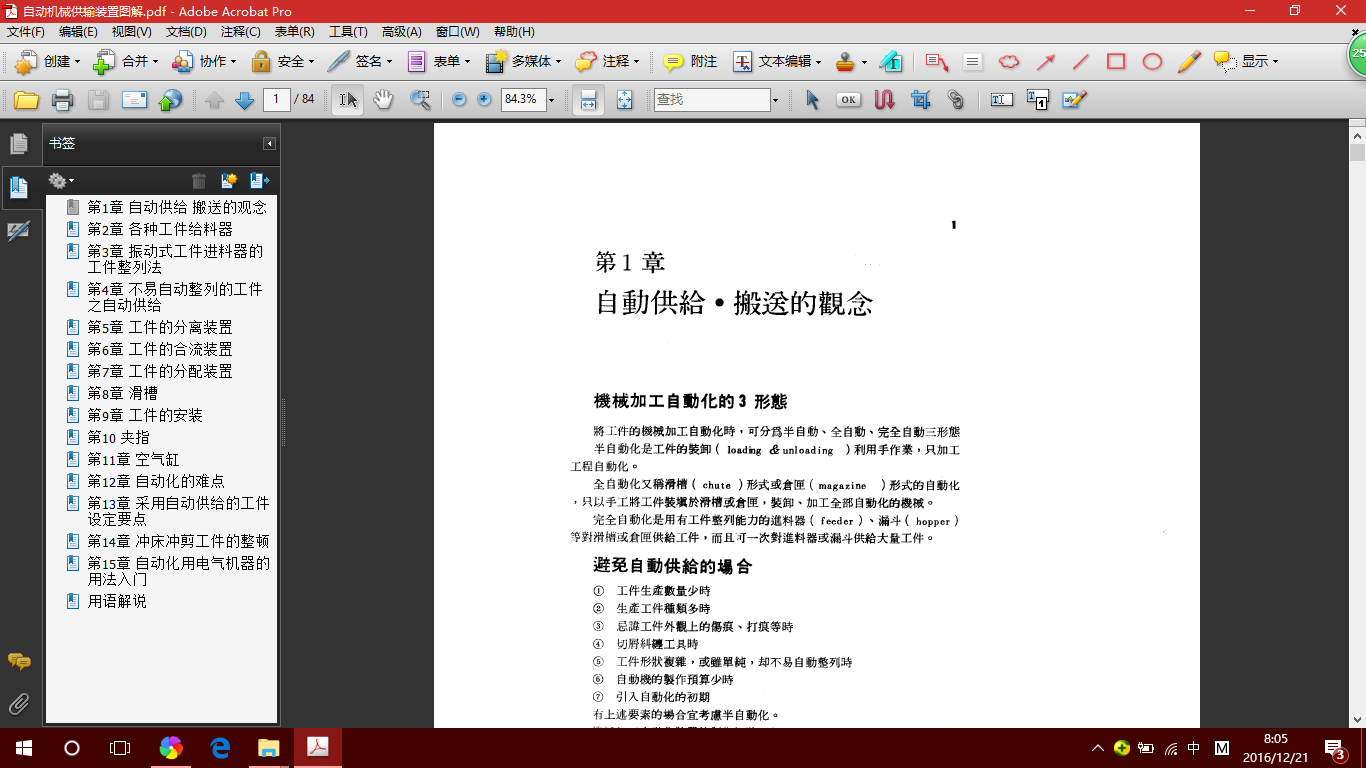Choose the Pencil drawing tool
The image size is (1366, 768).
pos(1188,62)
